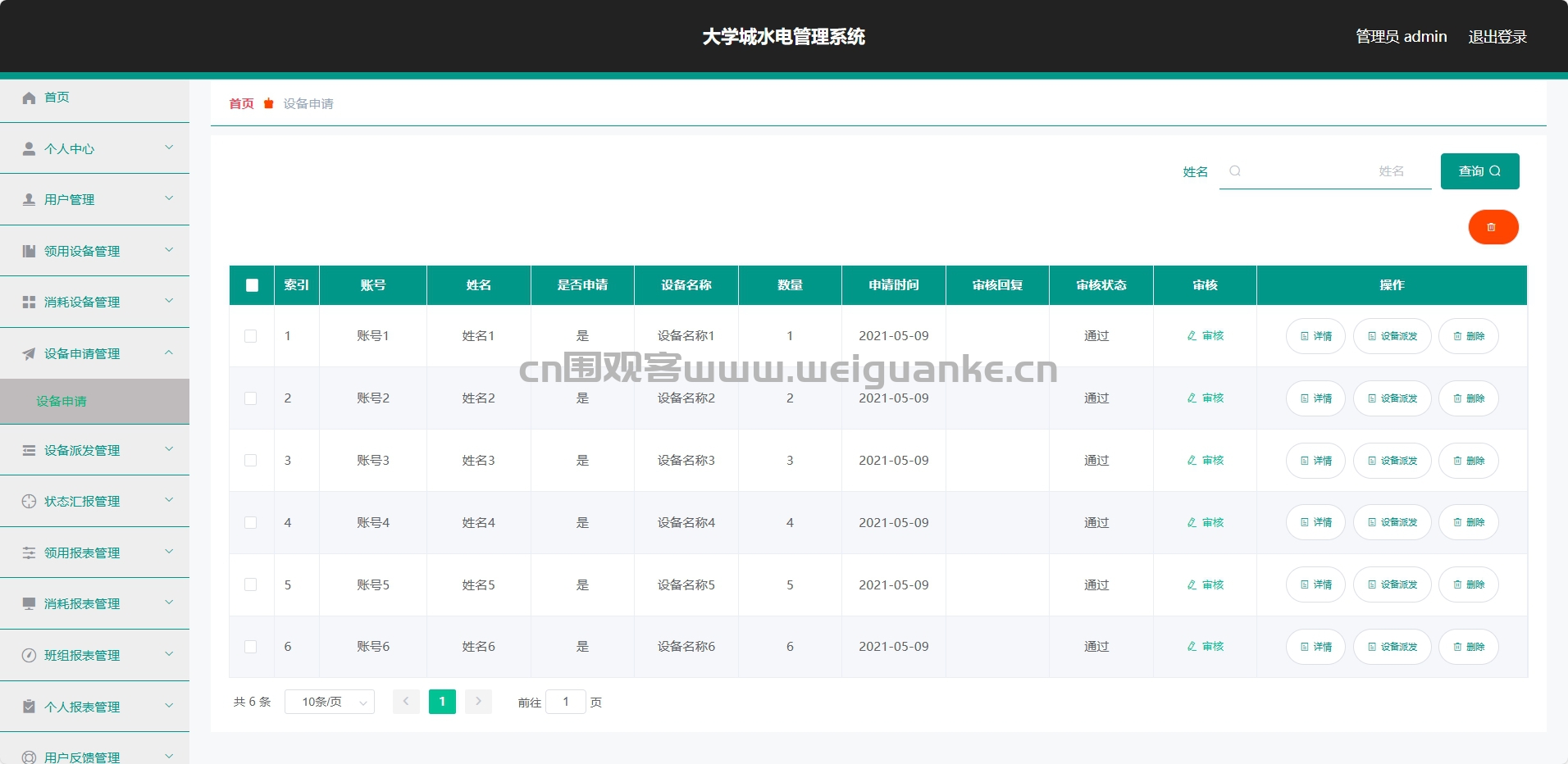Expand the 设备派发管理 menu chevron
Screen dimensions: 1568x764
[x=169, y=449]
